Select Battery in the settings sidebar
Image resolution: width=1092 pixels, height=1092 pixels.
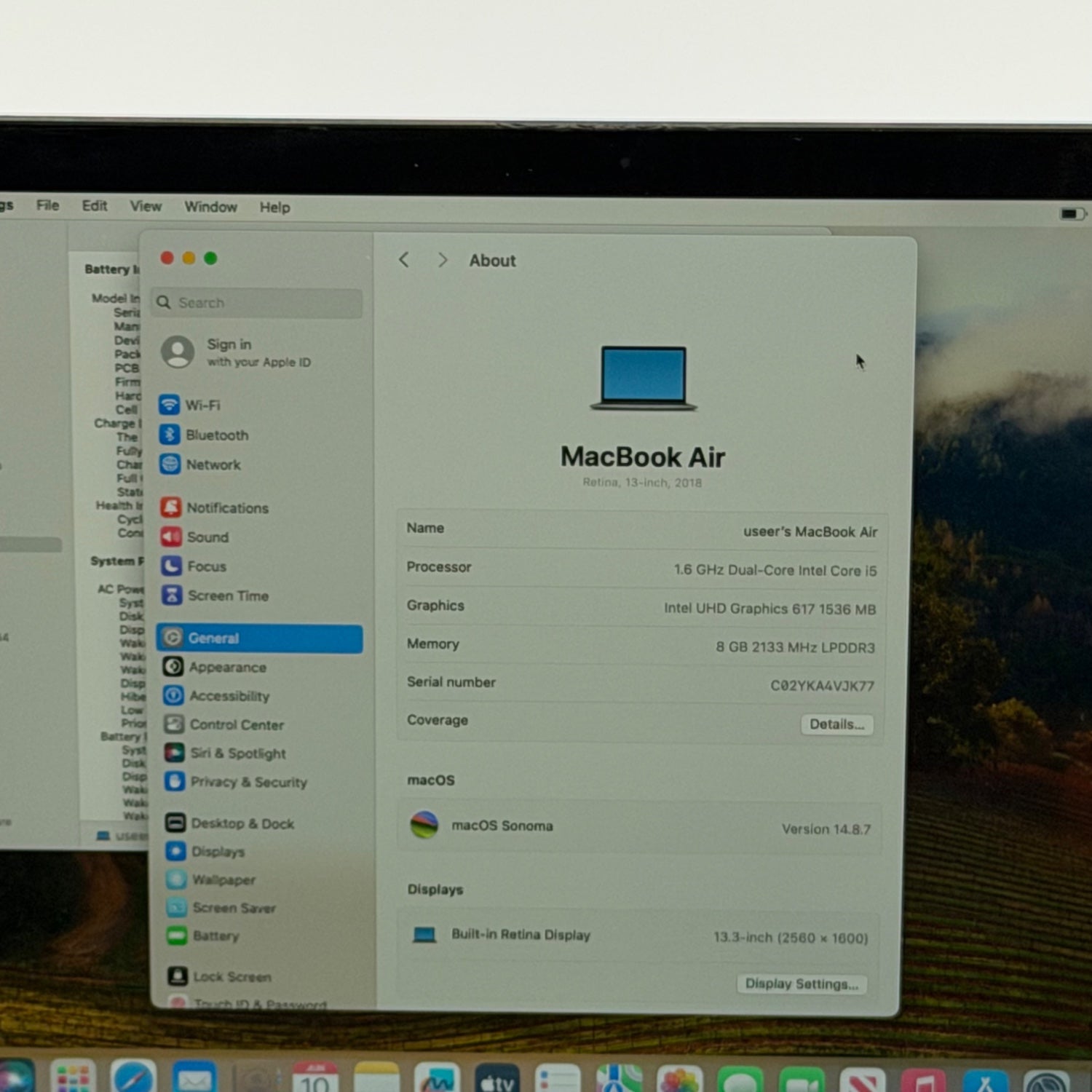point(203,935)
